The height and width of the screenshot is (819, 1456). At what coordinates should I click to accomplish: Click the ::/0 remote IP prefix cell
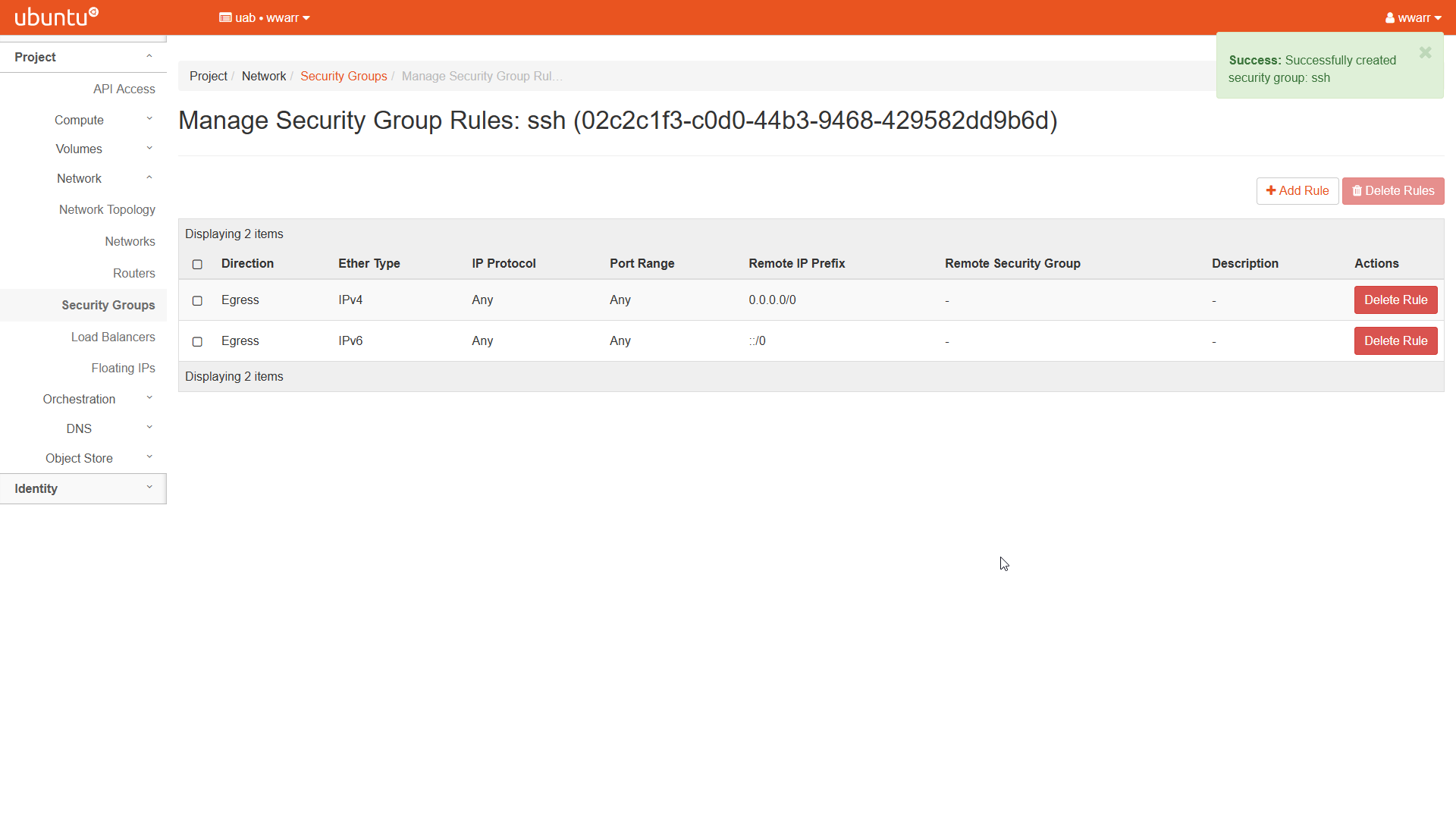[x=757, y=341]
